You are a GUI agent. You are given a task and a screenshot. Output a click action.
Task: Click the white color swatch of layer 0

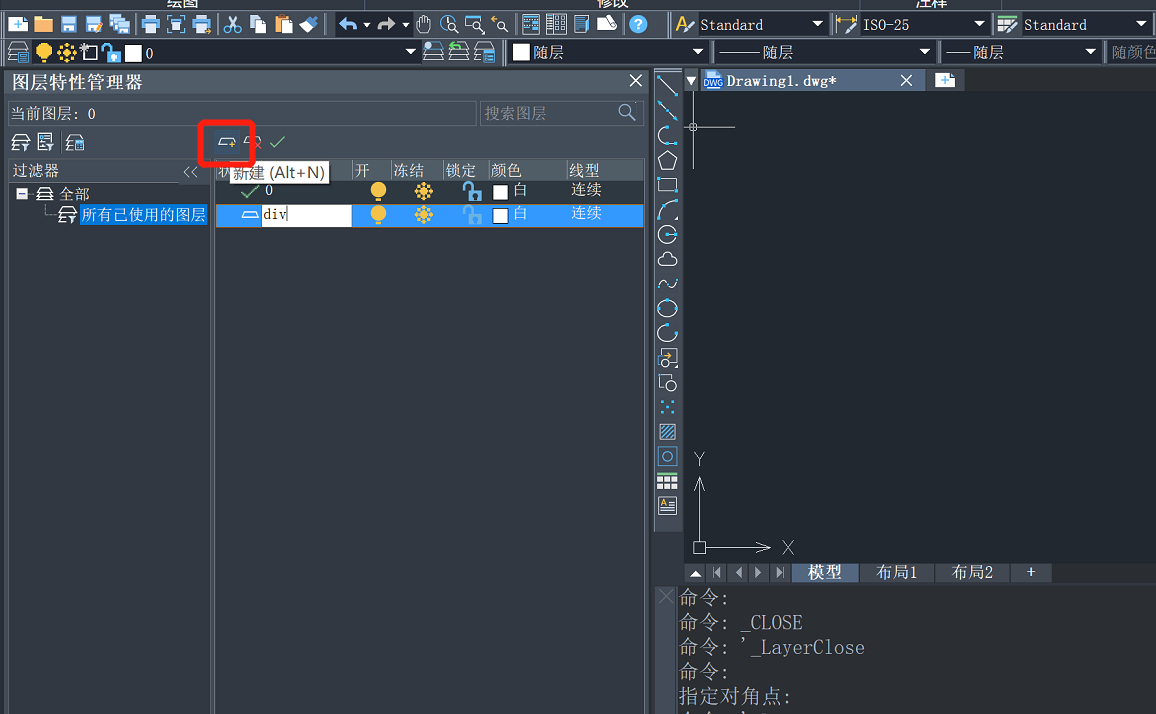click(500, 191)
